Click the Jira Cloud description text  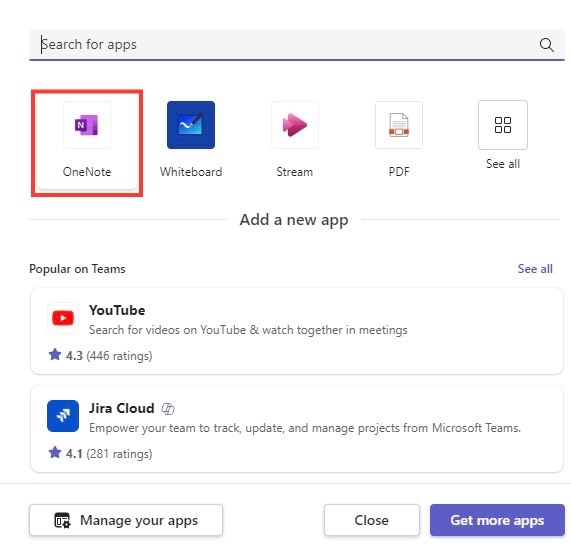pyautogui.click(x=305, y=428)
